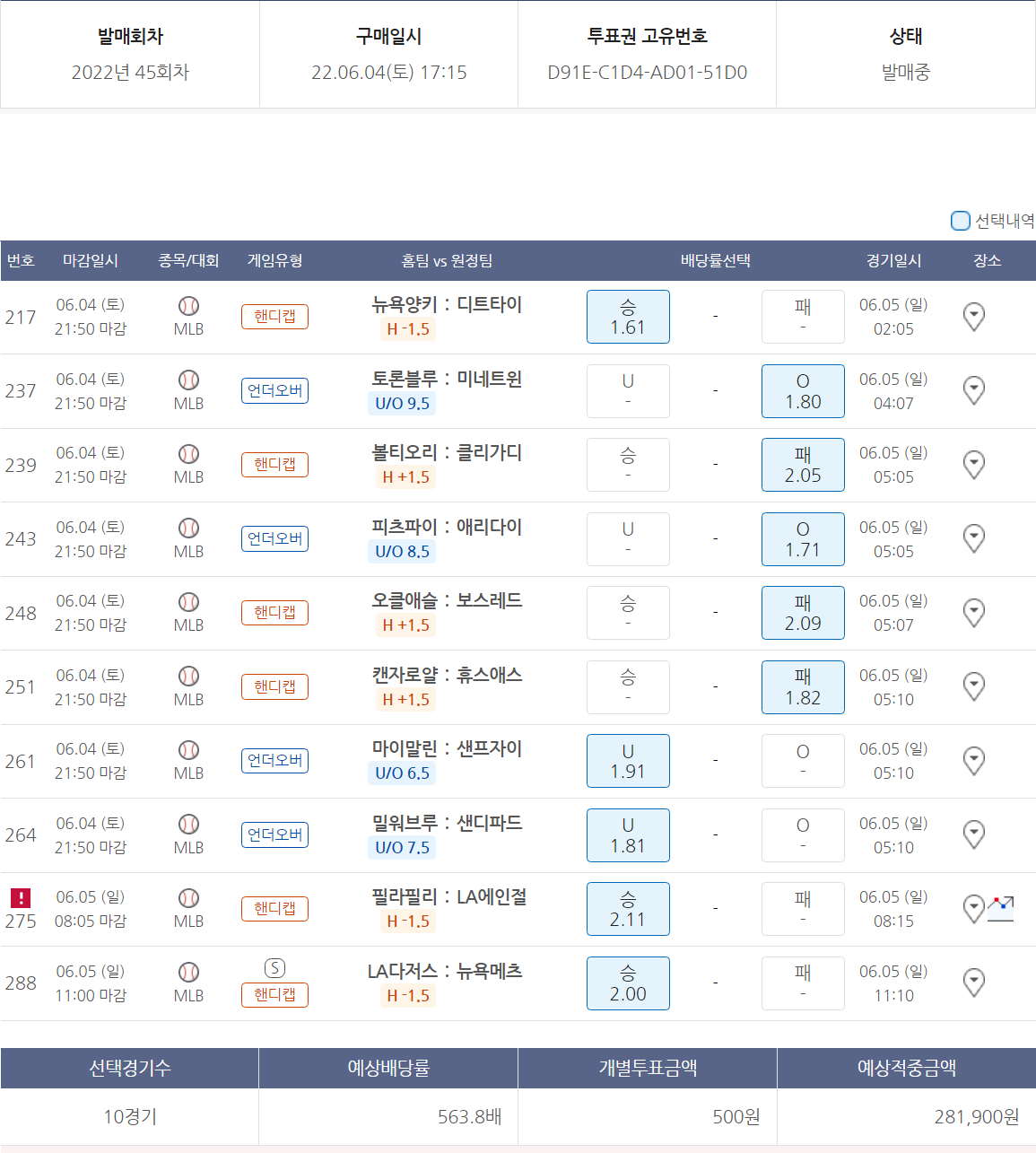Click the 발매중 status text
The height and width of the screenshot is (1153, 1036).
tap(906, 73)
